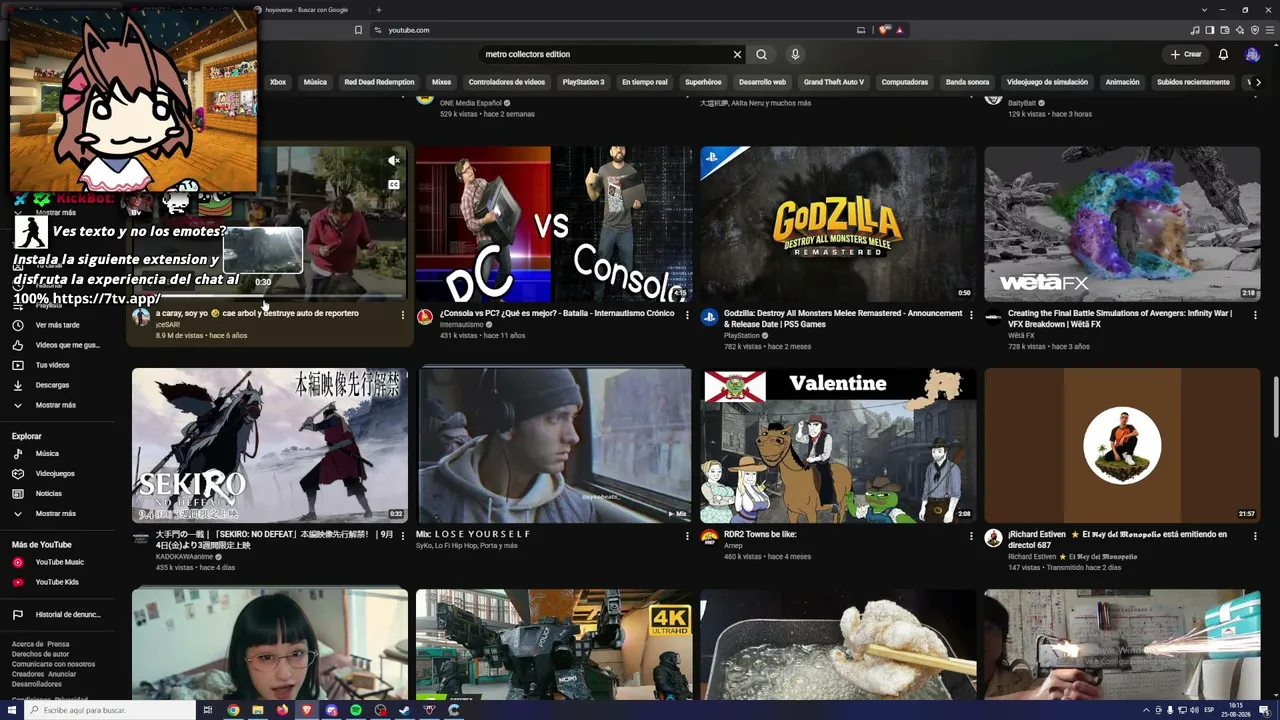Click the YouTube search magnifier button

(761, 54)
